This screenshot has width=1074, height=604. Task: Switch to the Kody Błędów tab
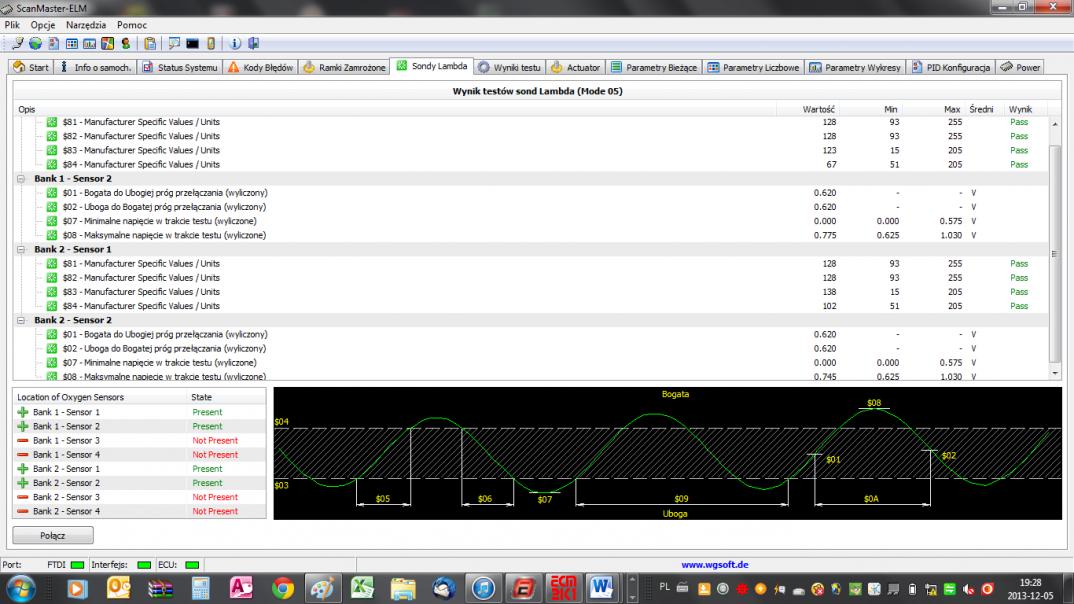click(x=260, y=67)
